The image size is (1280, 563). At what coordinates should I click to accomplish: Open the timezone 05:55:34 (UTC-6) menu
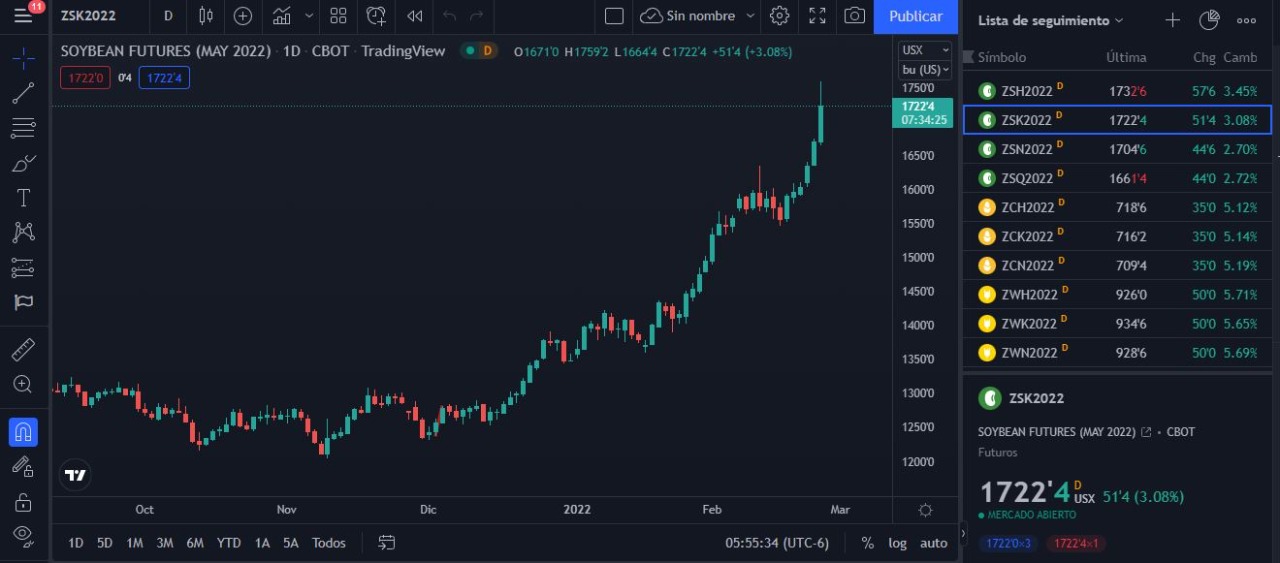[x=777, y=543]
